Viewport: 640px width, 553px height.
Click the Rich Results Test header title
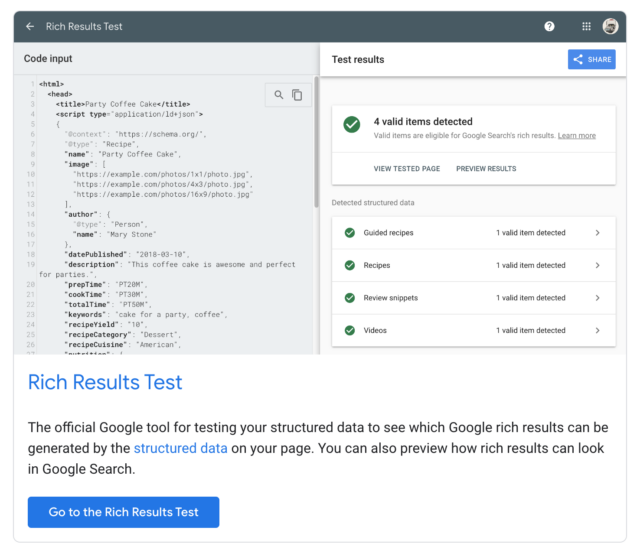point(84,27)
